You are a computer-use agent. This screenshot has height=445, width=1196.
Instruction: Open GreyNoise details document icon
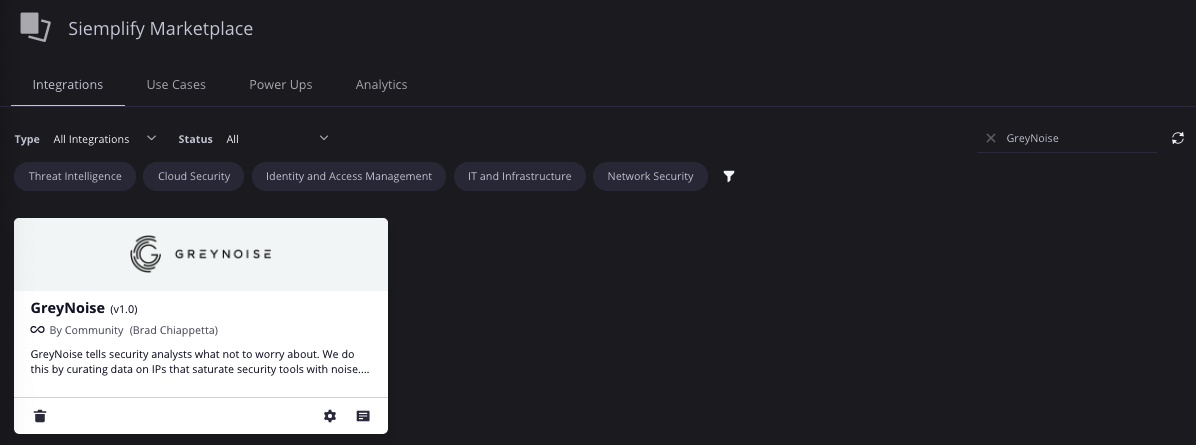(363, 416)
